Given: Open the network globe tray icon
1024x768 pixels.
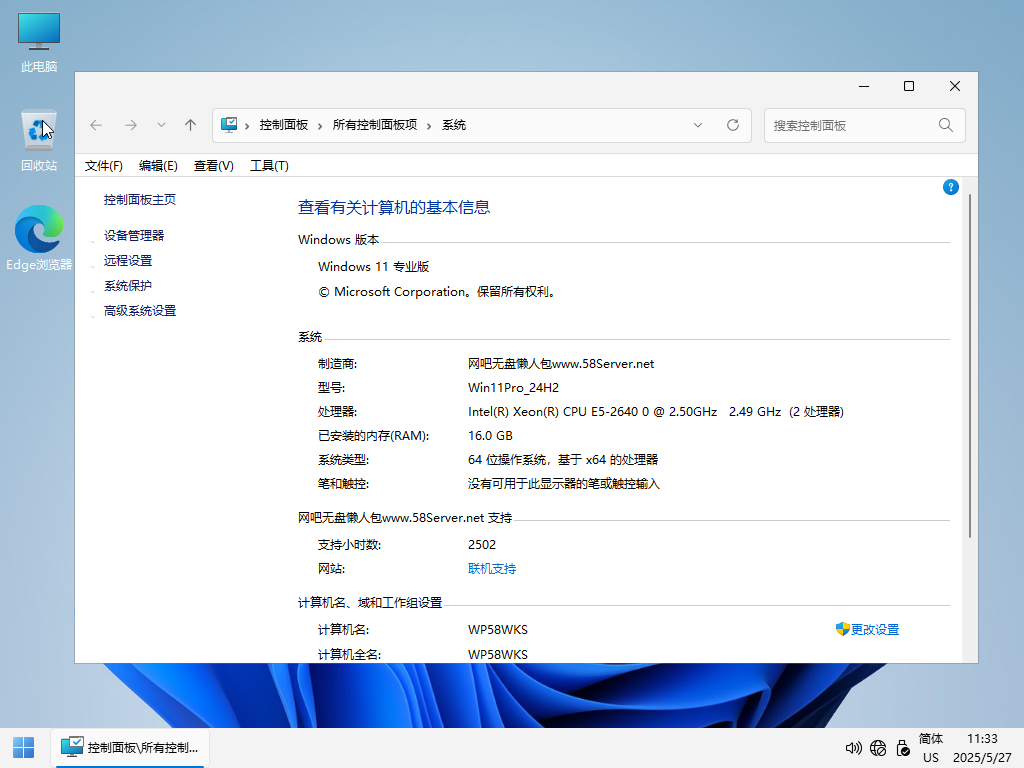Looking at the screenshot, I should coord(878,748).
